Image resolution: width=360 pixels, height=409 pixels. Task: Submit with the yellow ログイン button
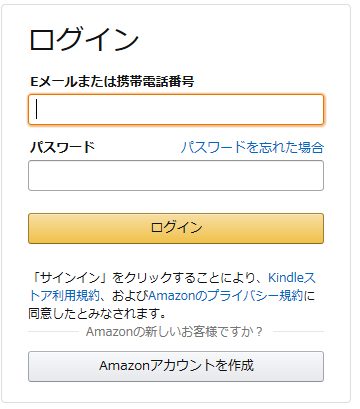point(176,228)
